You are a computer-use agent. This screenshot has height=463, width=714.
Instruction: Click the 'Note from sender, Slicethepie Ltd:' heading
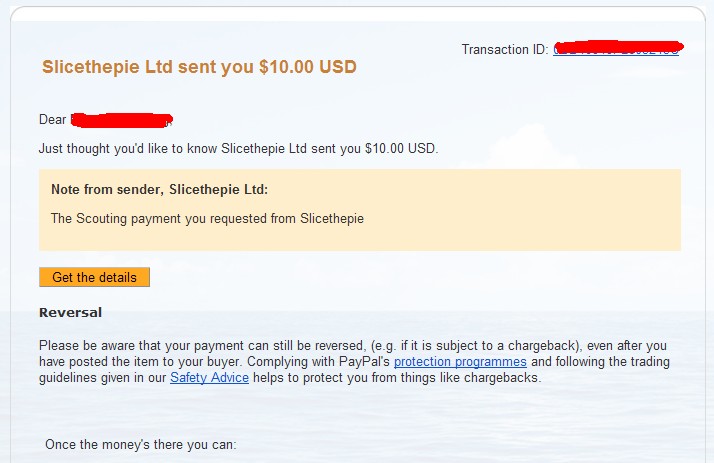pyautogui.click(x=159, y=189)
